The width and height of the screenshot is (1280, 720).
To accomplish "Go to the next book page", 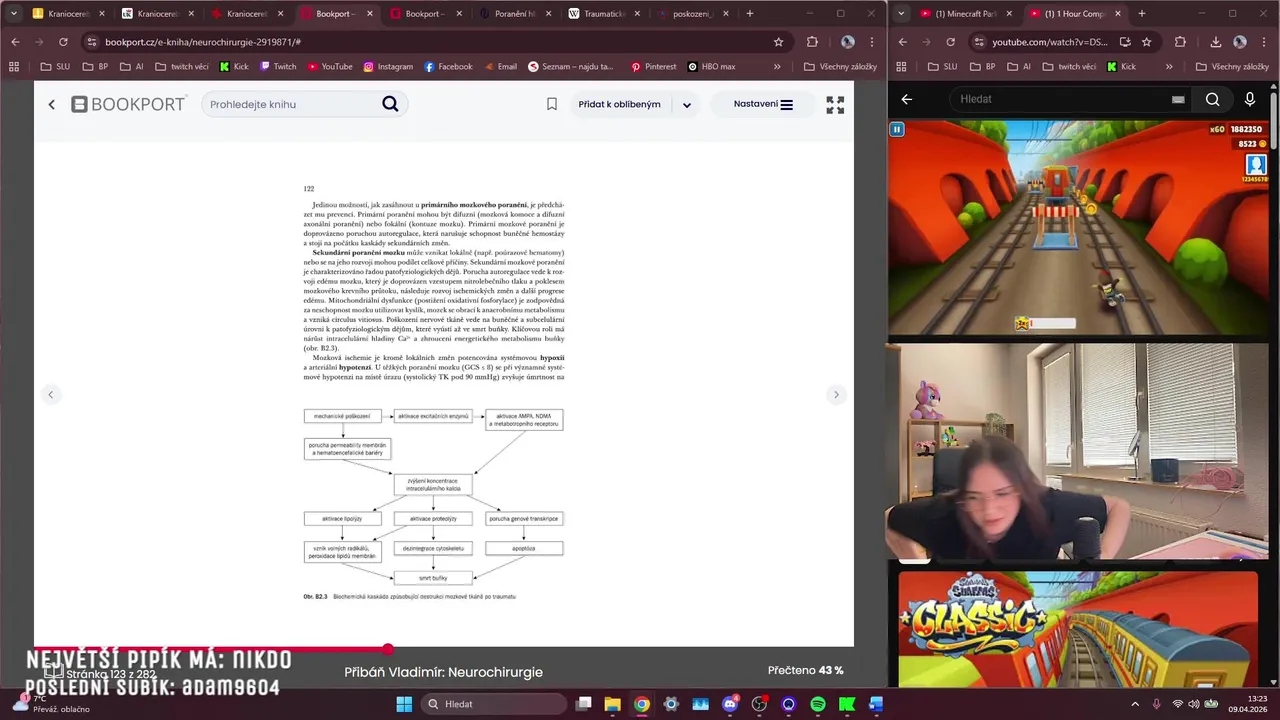I will pyautogui.click(x=837, y=394).
